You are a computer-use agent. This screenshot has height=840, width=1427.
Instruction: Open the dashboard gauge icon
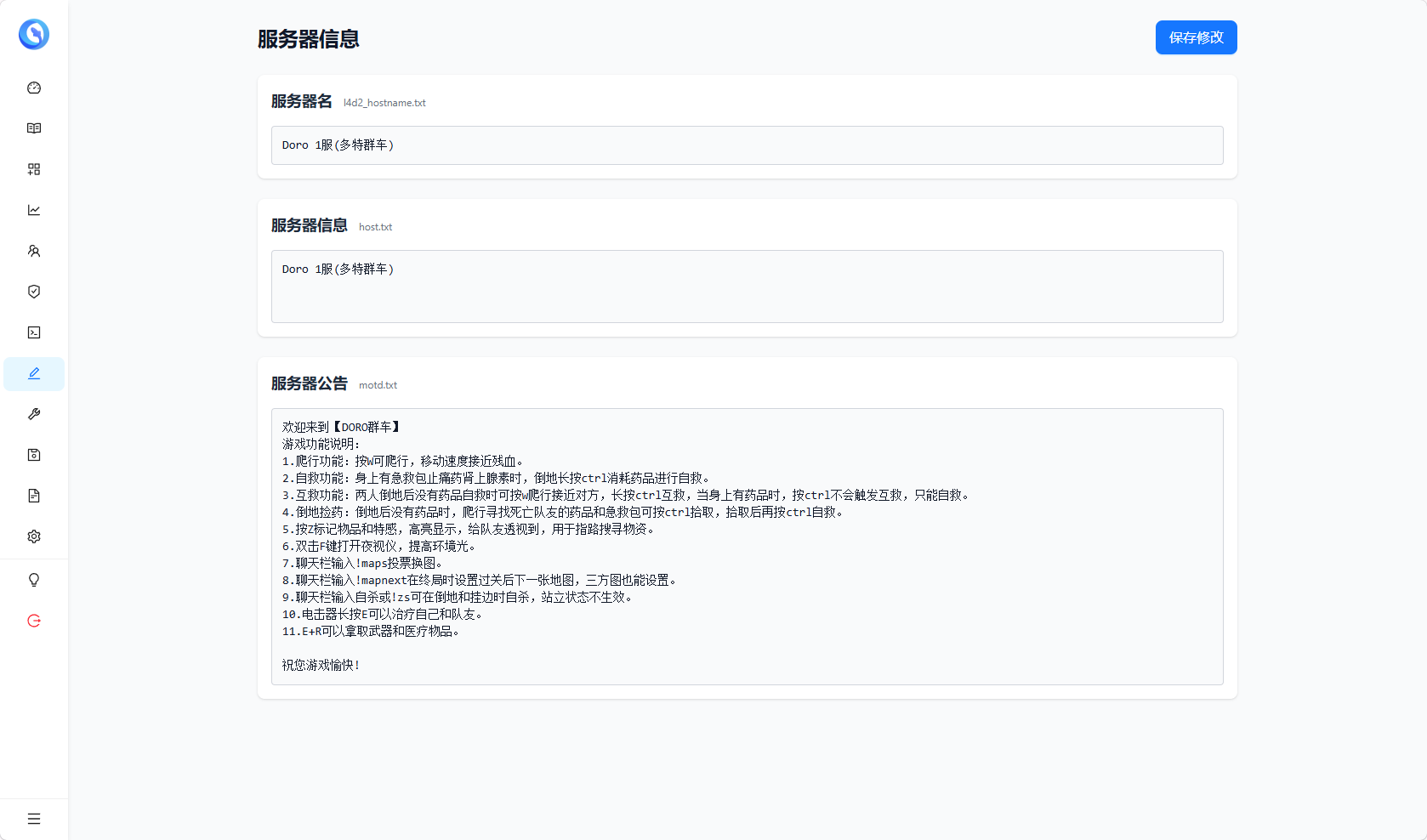click(x=34, y=88)
